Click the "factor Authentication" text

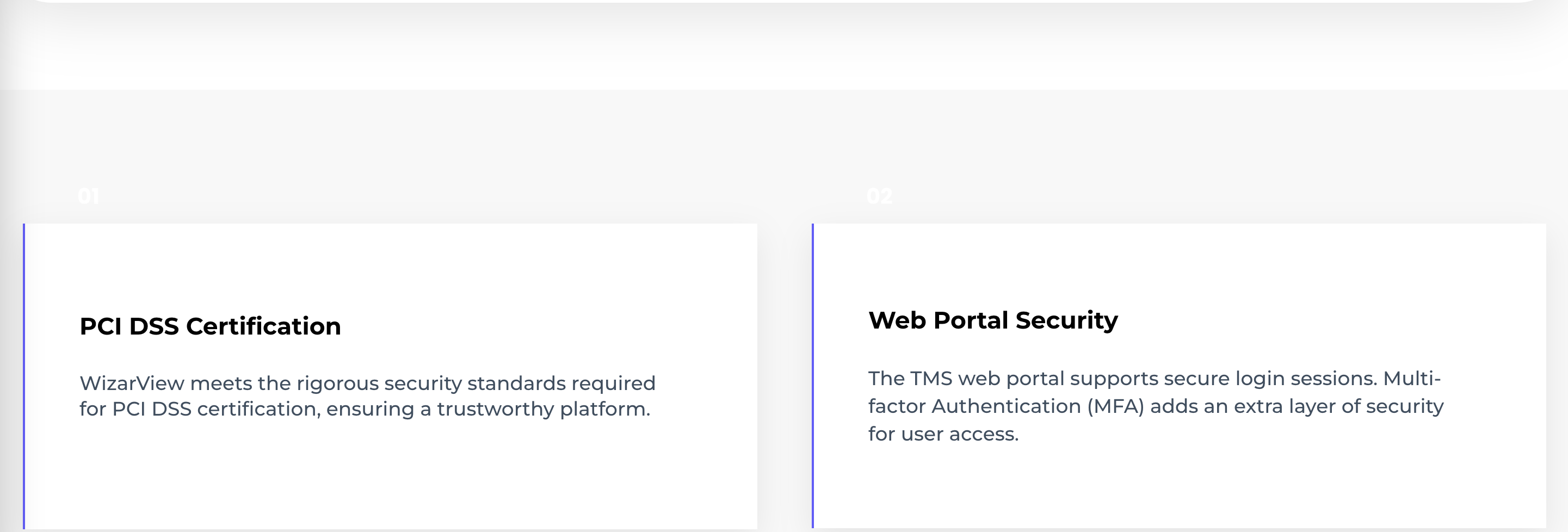pos(974,406)
